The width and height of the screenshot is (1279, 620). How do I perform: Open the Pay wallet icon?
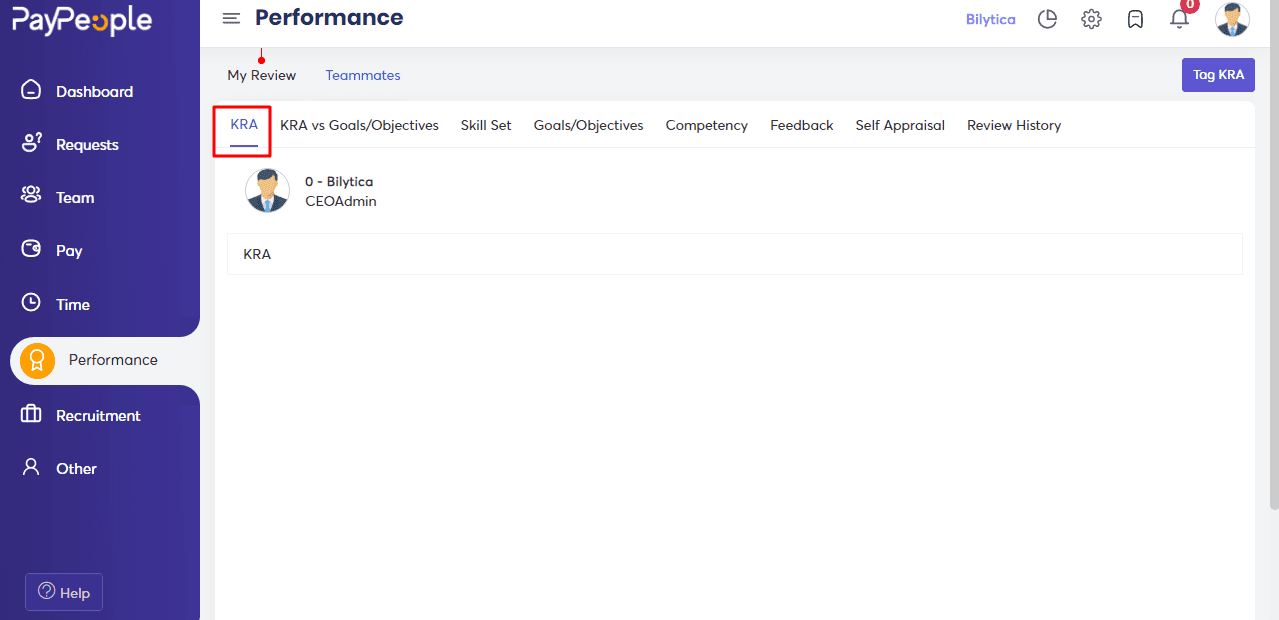point(31,249)
